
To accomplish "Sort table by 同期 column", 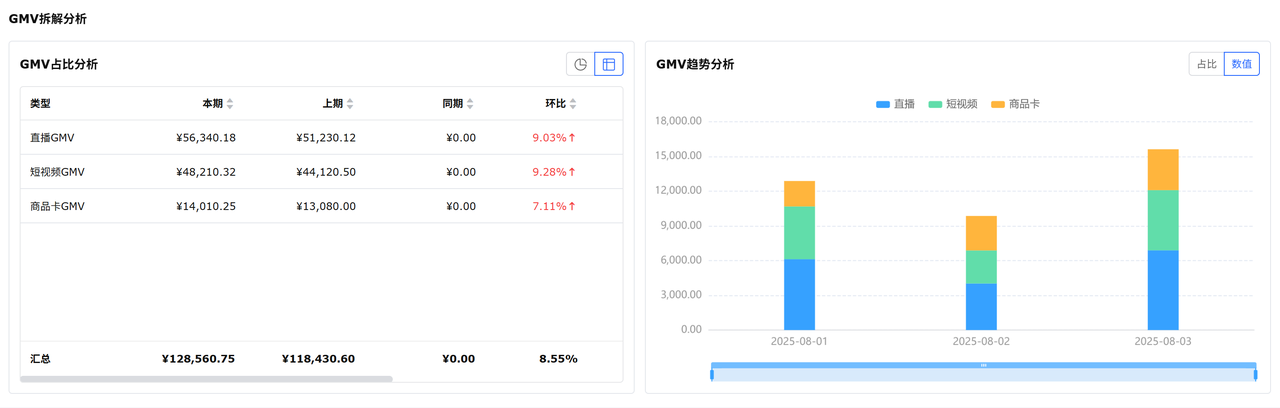I will click(470, 104).
